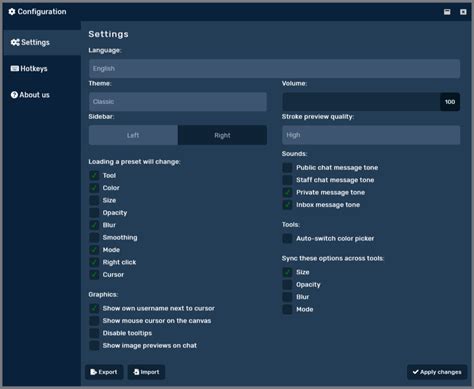Toggle the Right click checkbox

point(94,262)
